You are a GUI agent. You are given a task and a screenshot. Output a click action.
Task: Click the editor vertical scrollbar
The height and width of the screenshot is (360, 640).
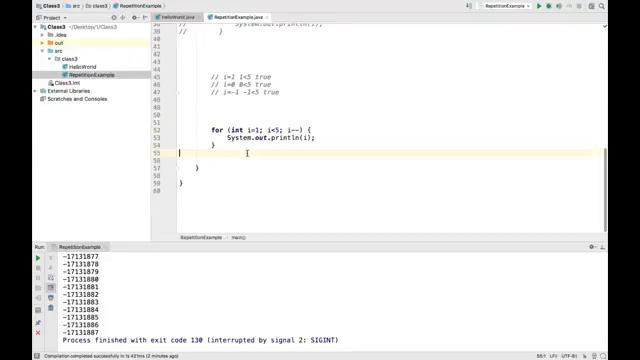coord(605,189)
